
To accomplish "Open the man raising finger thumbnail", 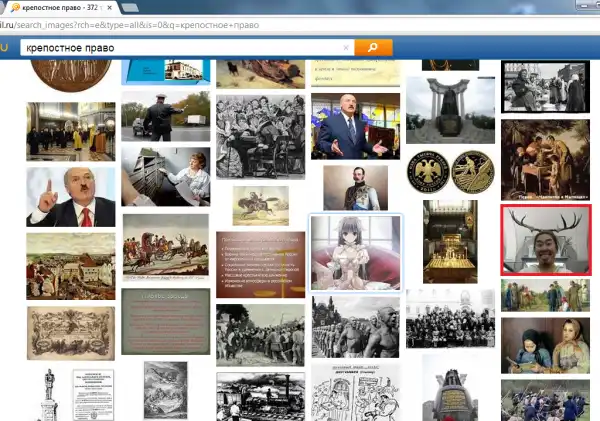I will click(x=70, y=196).
